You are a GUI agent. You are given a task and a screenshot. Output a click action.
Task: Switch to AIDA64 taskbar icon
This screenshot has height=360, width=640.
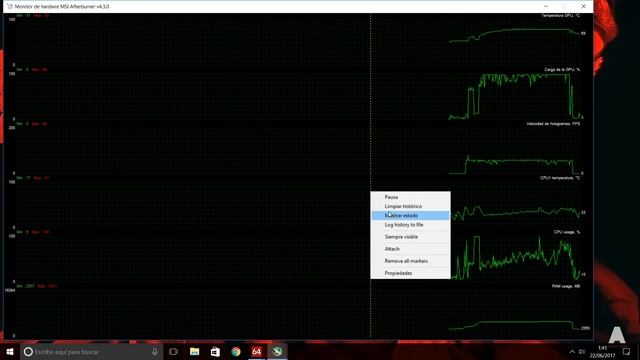pyautogui.click(x=257, y=351)
